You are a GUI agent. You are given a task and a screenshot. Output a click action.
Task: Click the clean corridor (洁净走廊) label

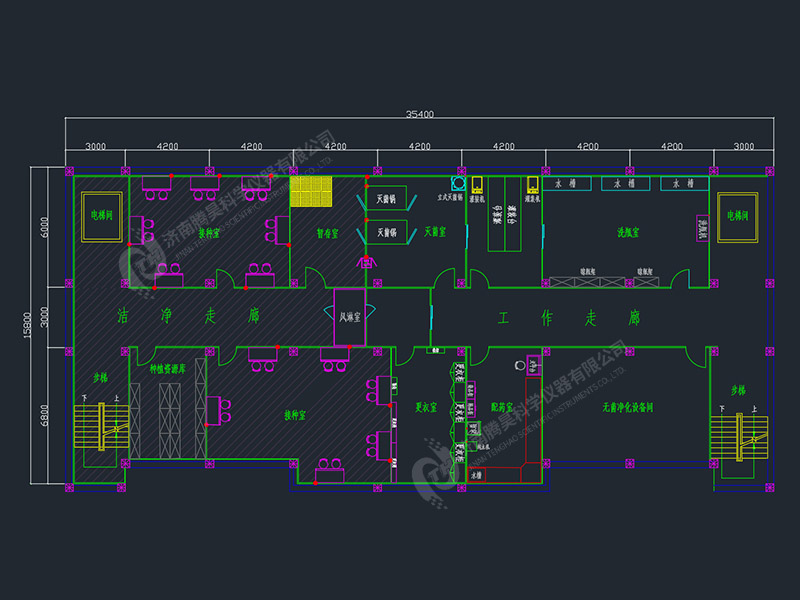[189, 316]
